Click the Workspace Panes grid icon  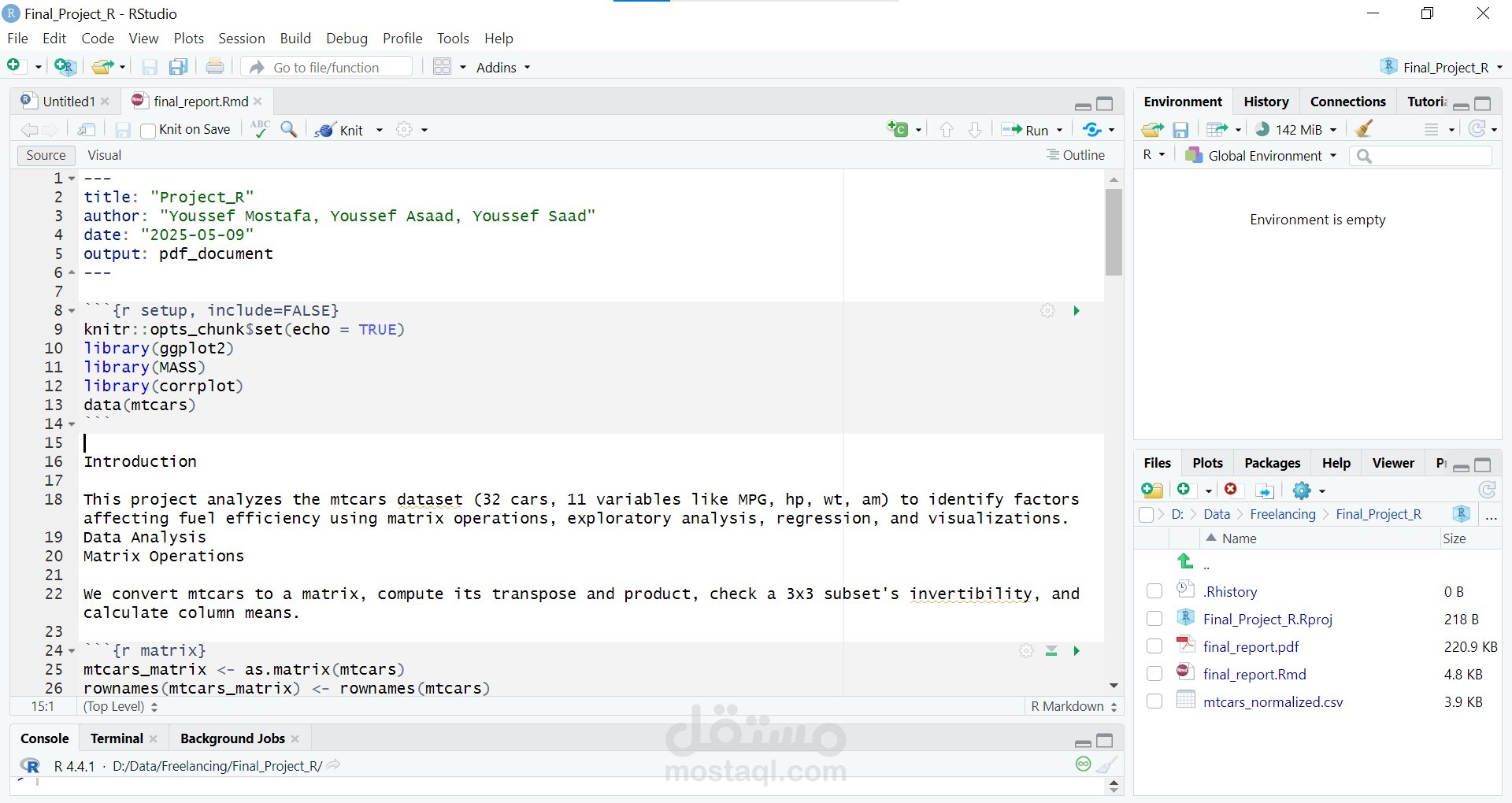443,67
